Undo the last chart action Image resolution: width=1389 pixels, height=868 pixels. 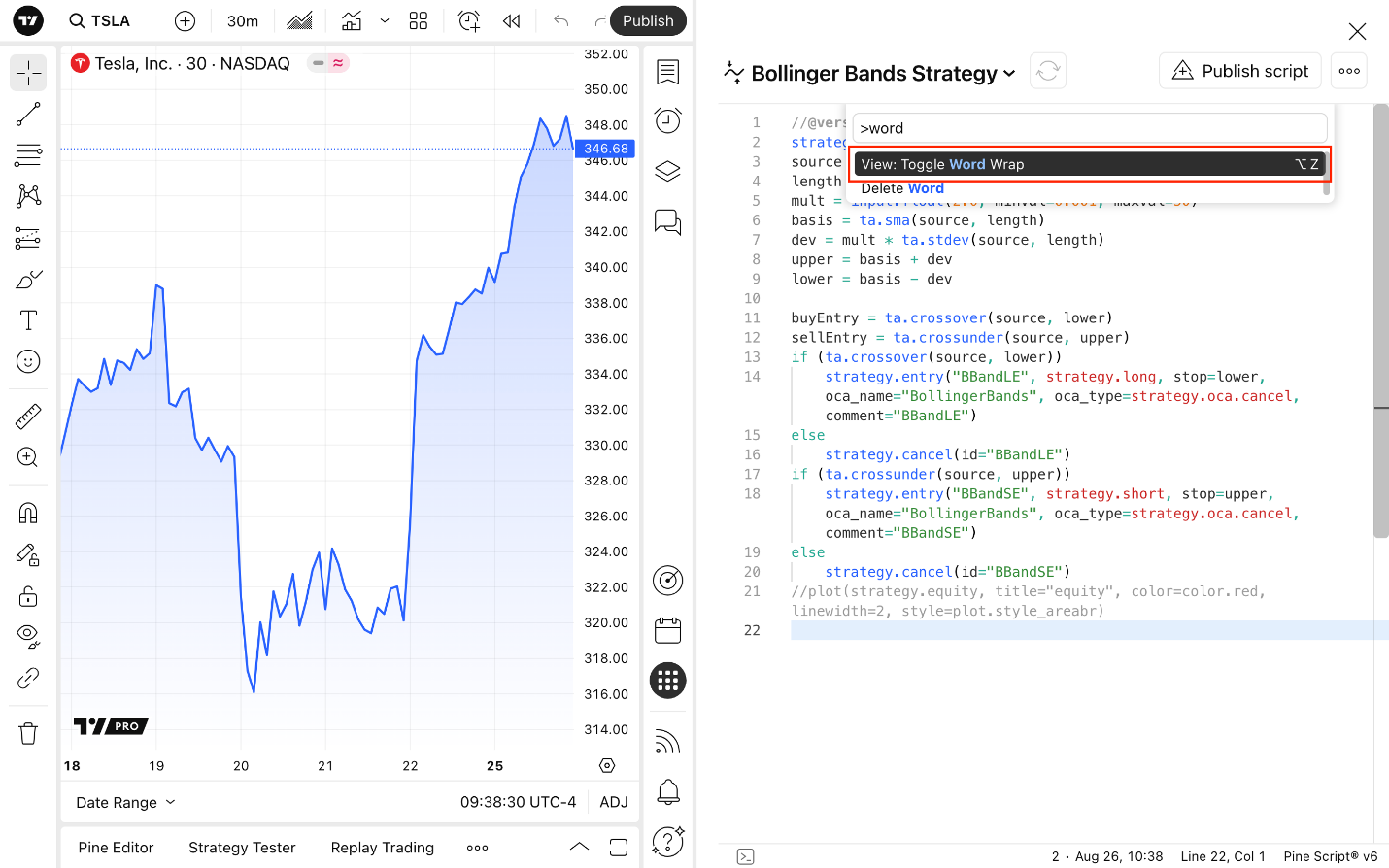click(560, 20)
